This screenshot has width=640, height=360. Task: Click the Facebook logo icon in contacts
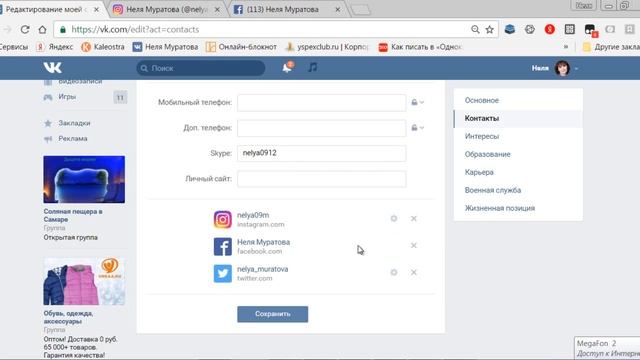pyautogui.click(x=222, y=247)
